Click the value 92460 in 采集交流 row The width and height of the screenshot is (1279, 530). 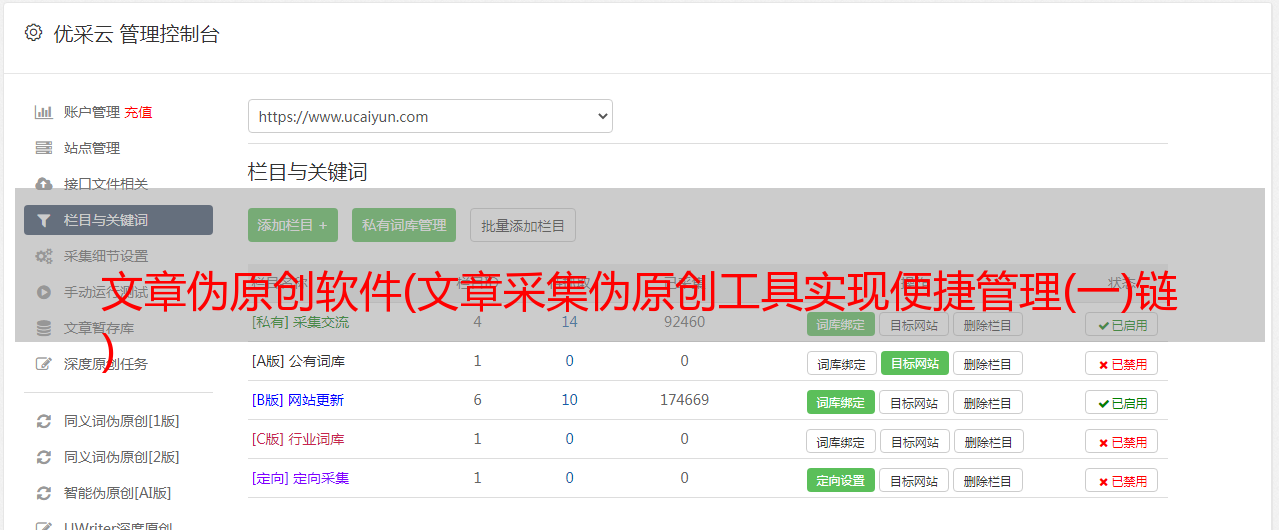click(x=684, y=322)
